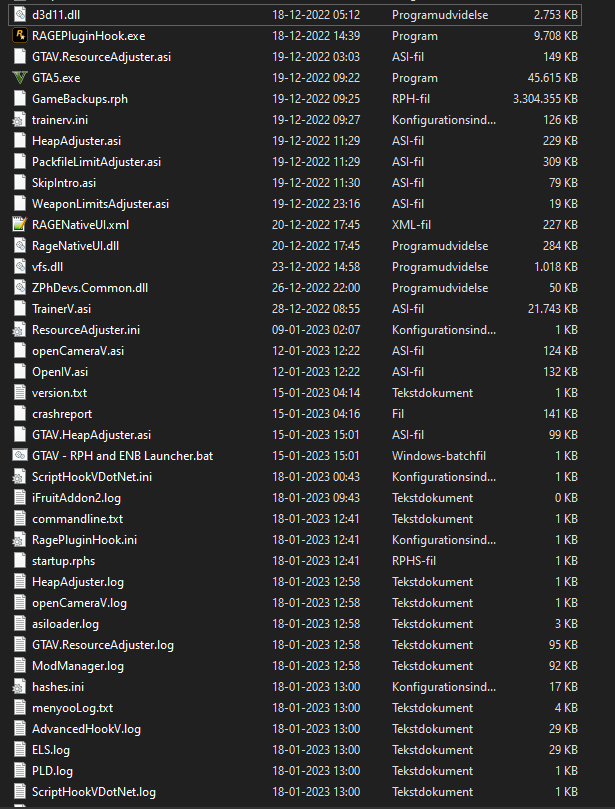615x809 pixels.
Task: Click the d3d11.dll file icon
Action: click(19, 15)
